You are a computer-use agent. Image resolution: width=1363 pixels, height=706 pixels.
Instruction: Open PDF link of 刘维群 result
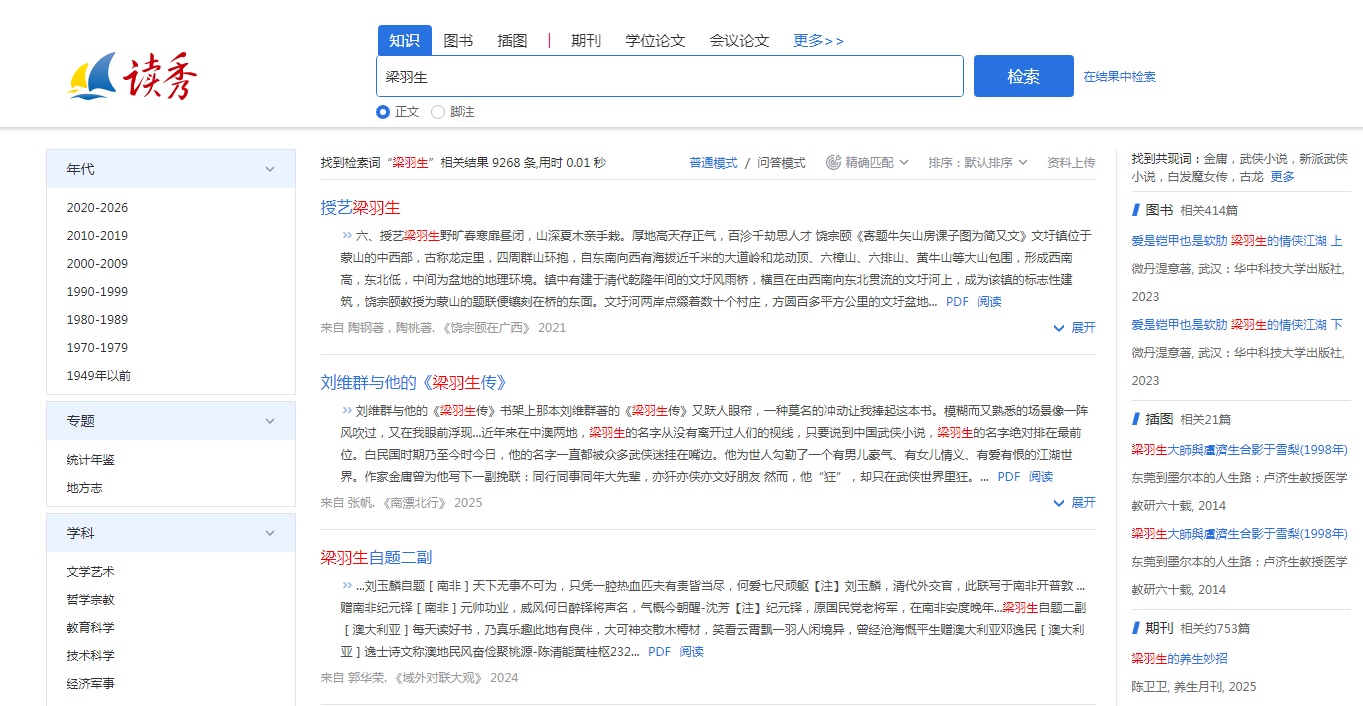coord(1009,477)
